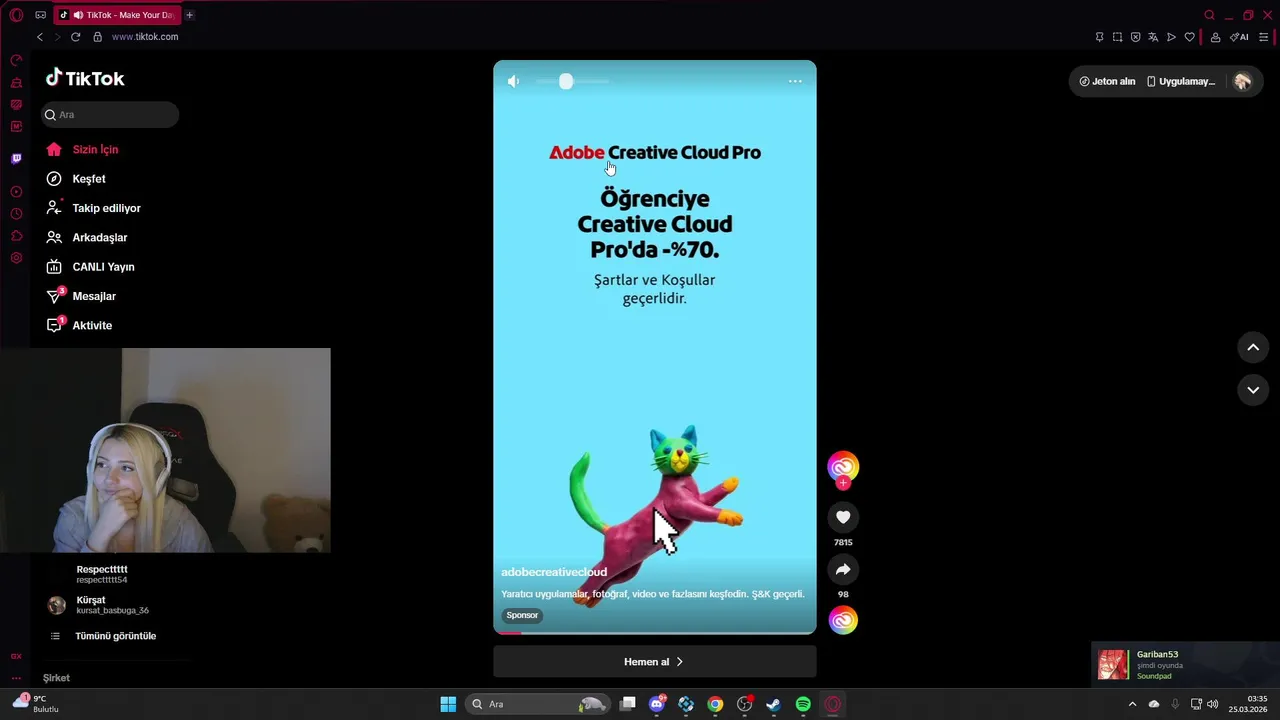Focus the TikTok Ara search field
The image size is (1280, 720).
coord(110,114)
